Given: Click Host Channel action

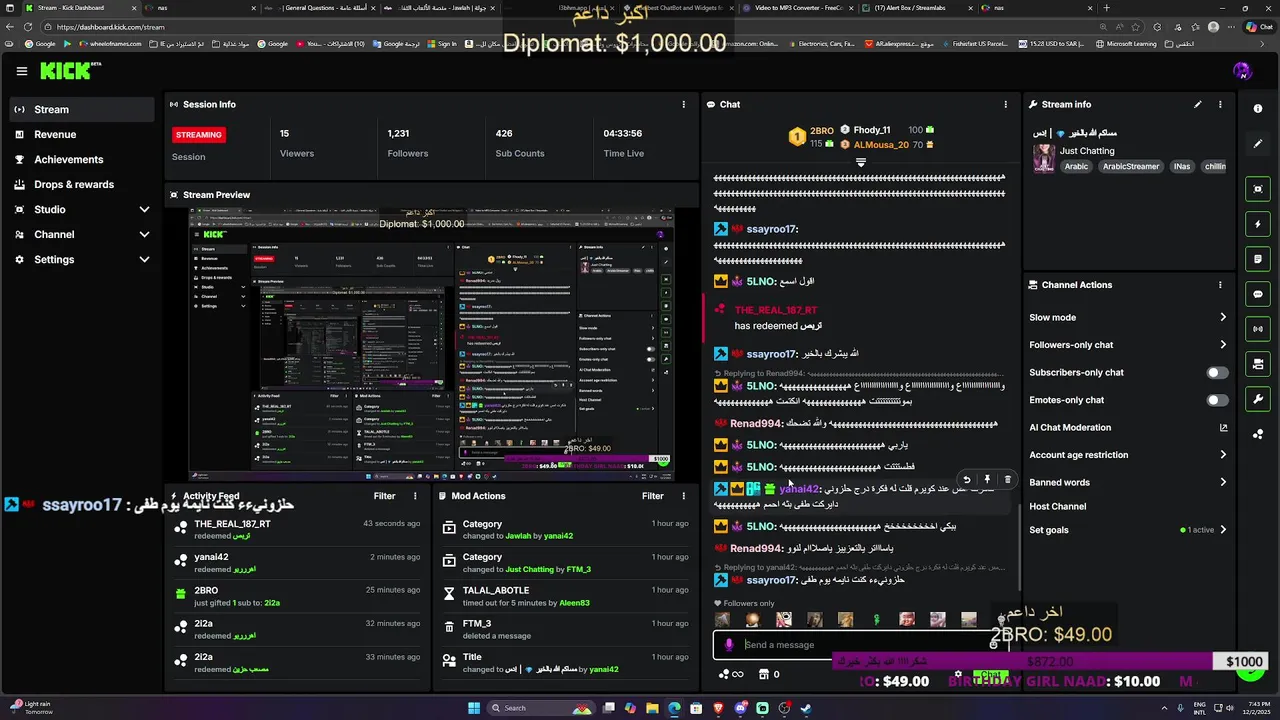Looking at the screenshot, I should click(1057, 506).
